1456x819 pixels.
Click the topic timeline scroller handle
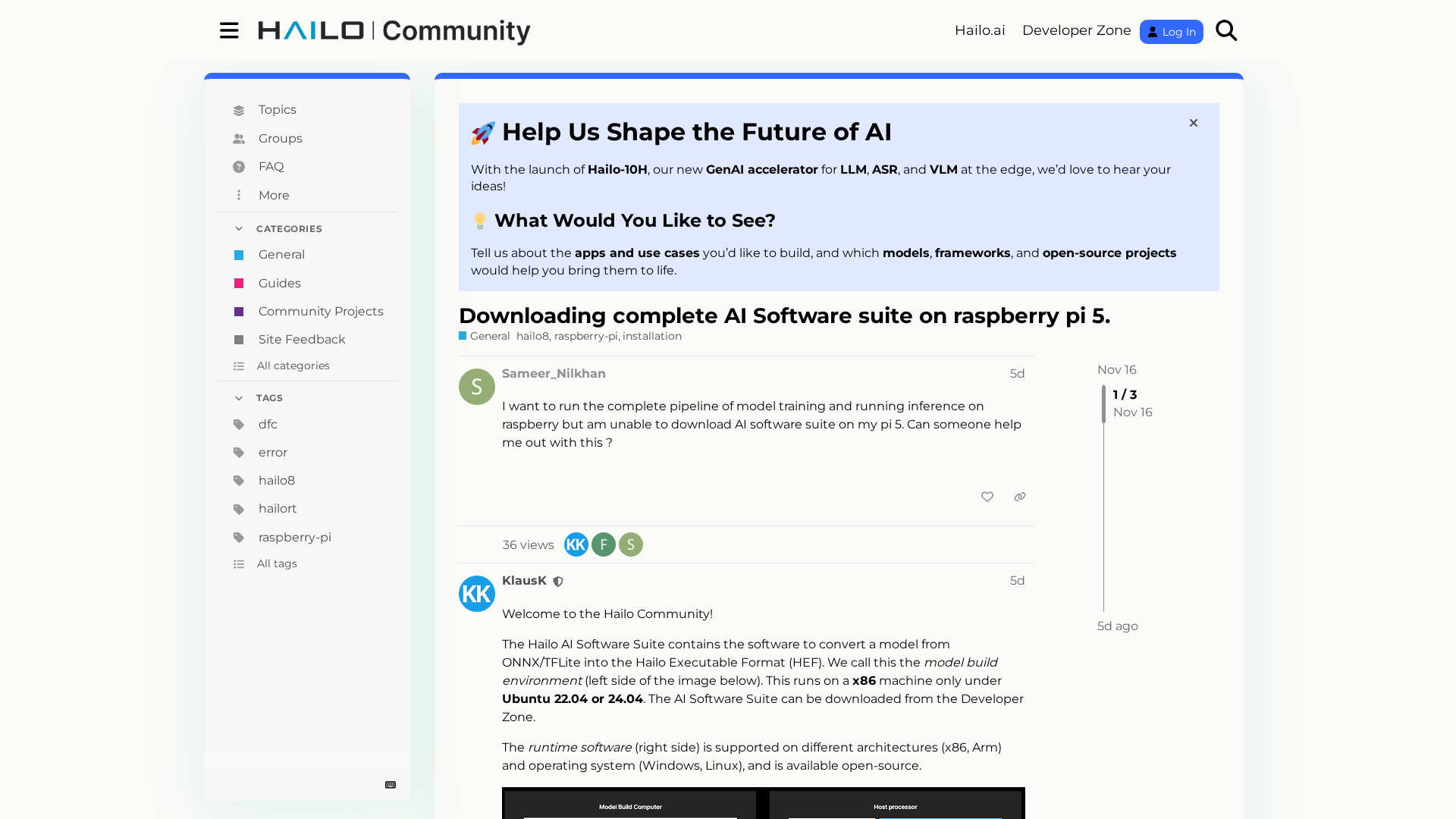coord(1103,403)
